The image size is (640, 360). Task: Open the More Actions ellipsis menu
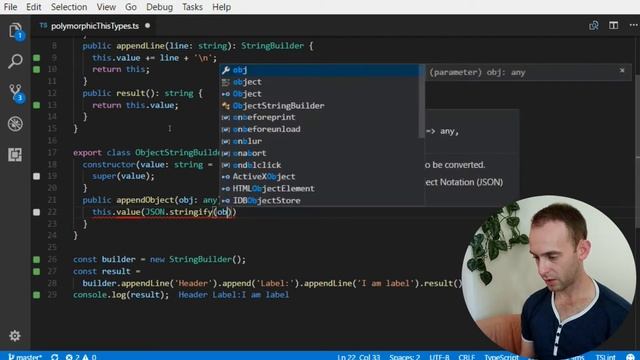633,25
